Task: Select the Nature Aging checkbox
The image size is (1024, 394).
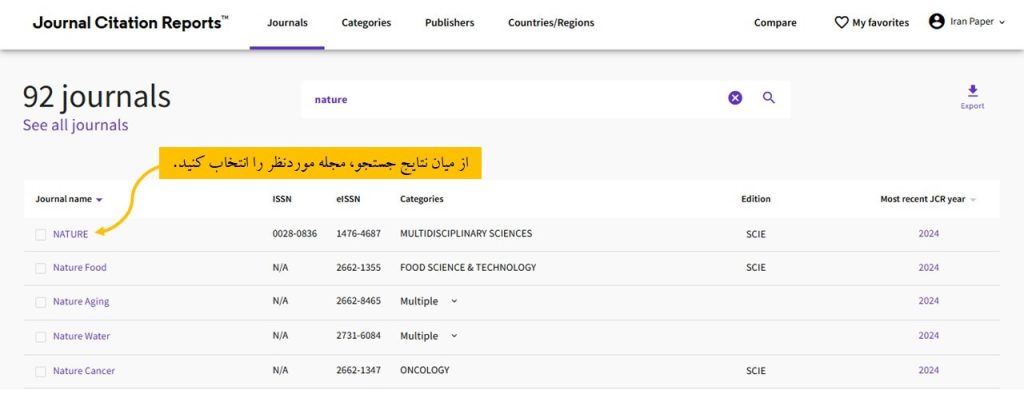Action: (40, 303)
